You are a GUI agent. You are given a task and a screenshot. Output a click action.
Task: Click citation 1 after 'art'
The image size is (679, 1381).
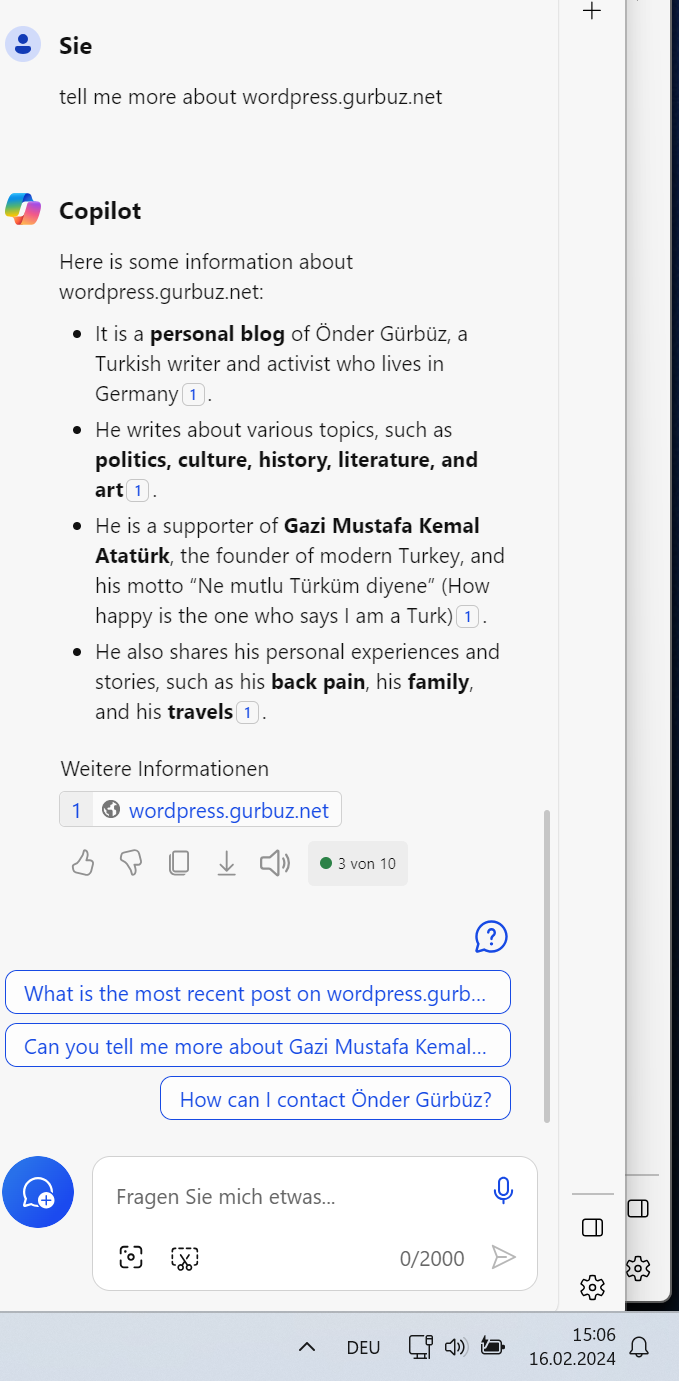[138, 491]
